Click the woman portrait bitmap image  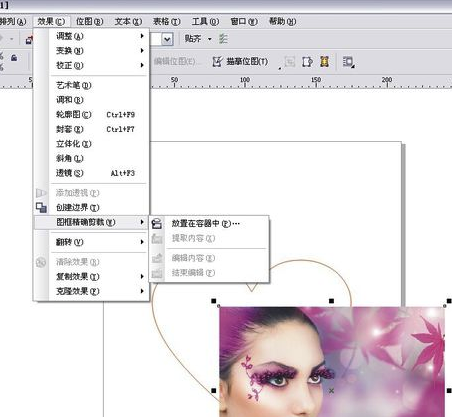[x=332, y=362]
